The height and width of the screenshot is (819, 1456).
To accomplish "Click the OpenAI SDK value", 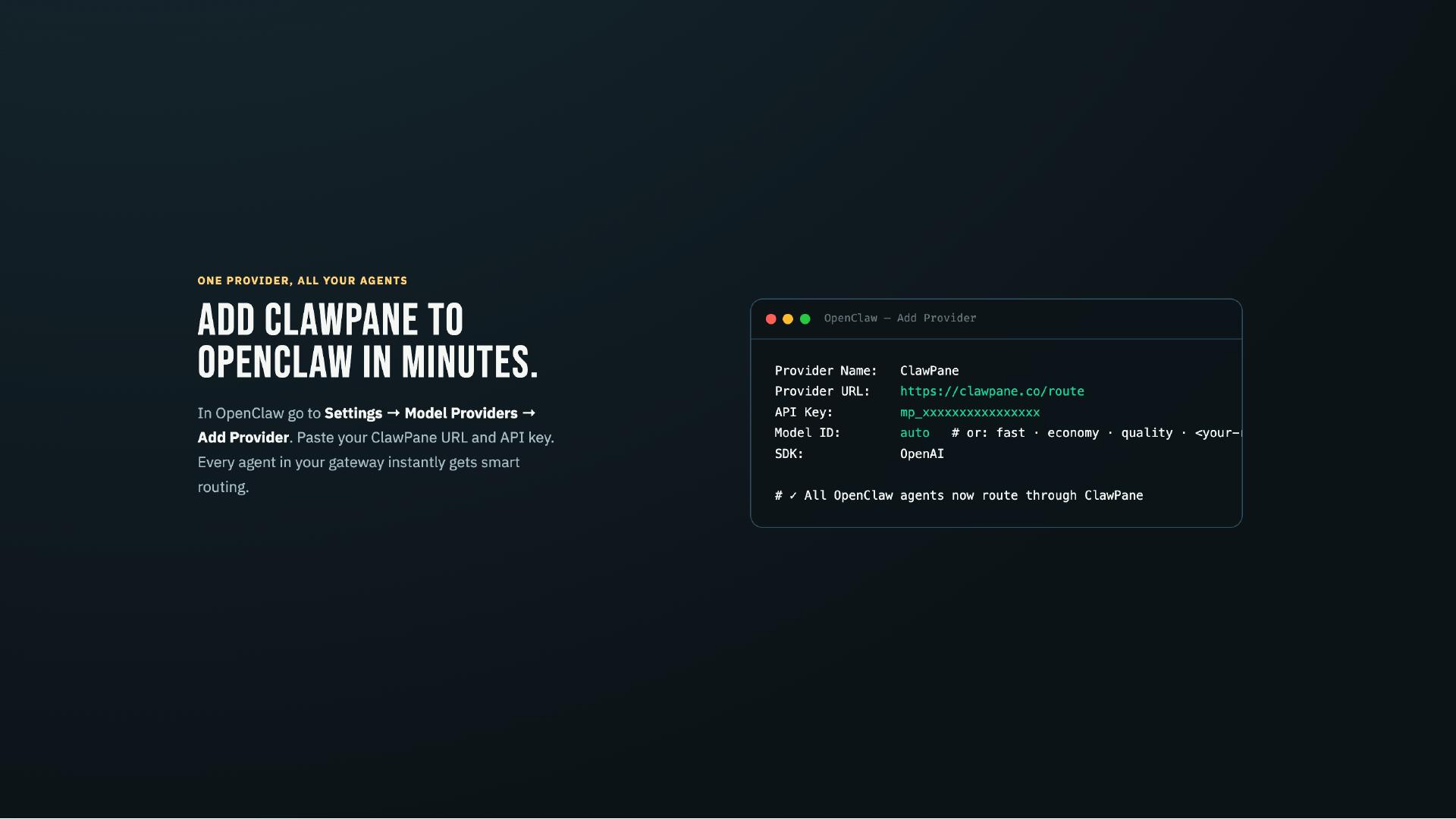I will coord(921,453).
